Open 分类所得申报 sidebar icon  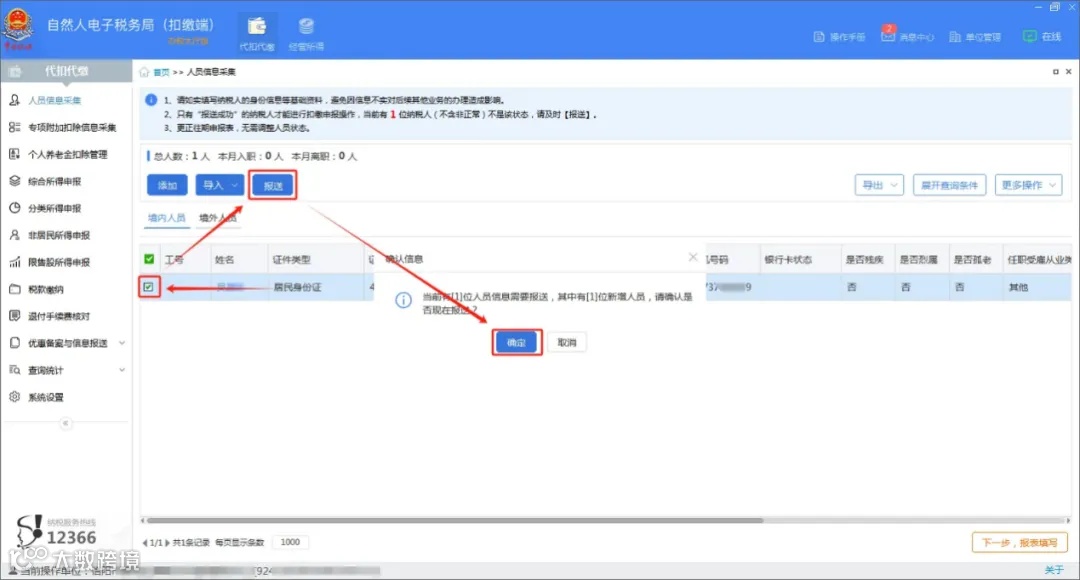point(14,208)
